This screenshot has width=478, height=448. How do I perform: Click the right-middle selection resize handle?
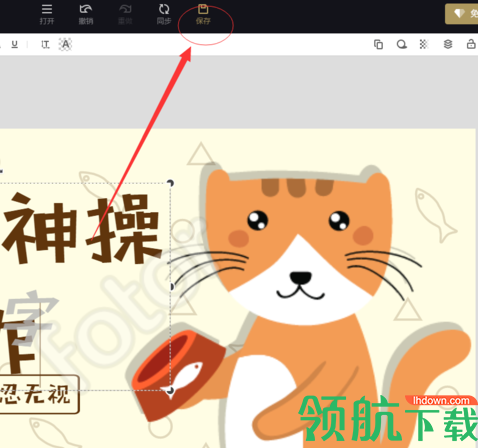click(171, 287)
